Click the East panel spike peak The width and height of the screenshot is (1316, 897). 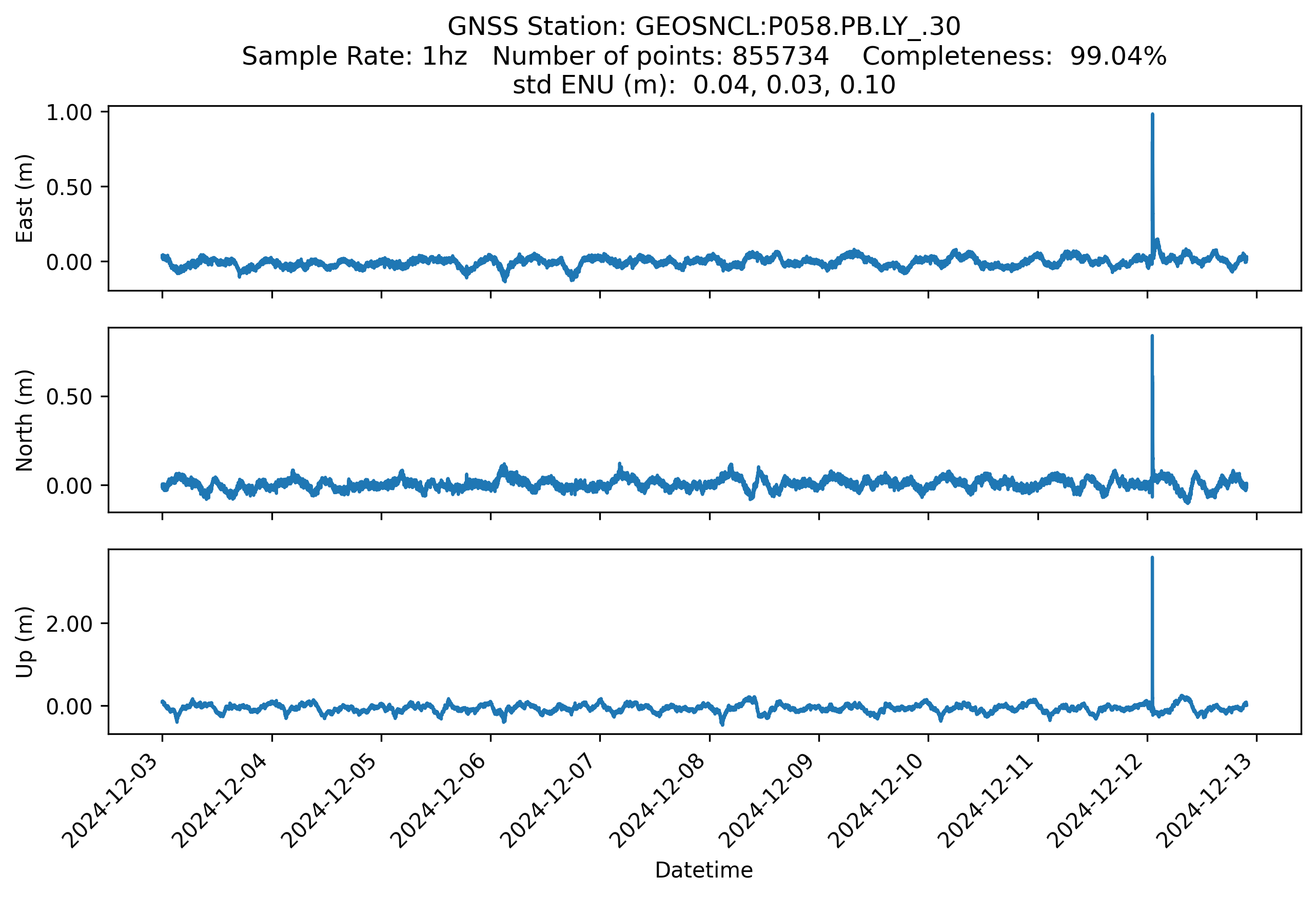pos(1152,115)
